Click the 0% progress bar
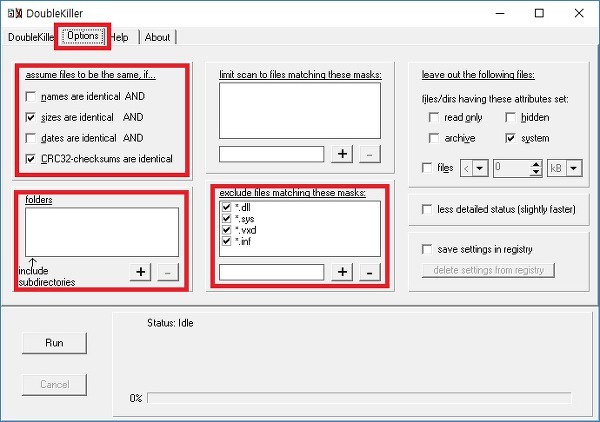Viewport: 600px width, 422px height. pyautogui.click(x=359, y=398)
